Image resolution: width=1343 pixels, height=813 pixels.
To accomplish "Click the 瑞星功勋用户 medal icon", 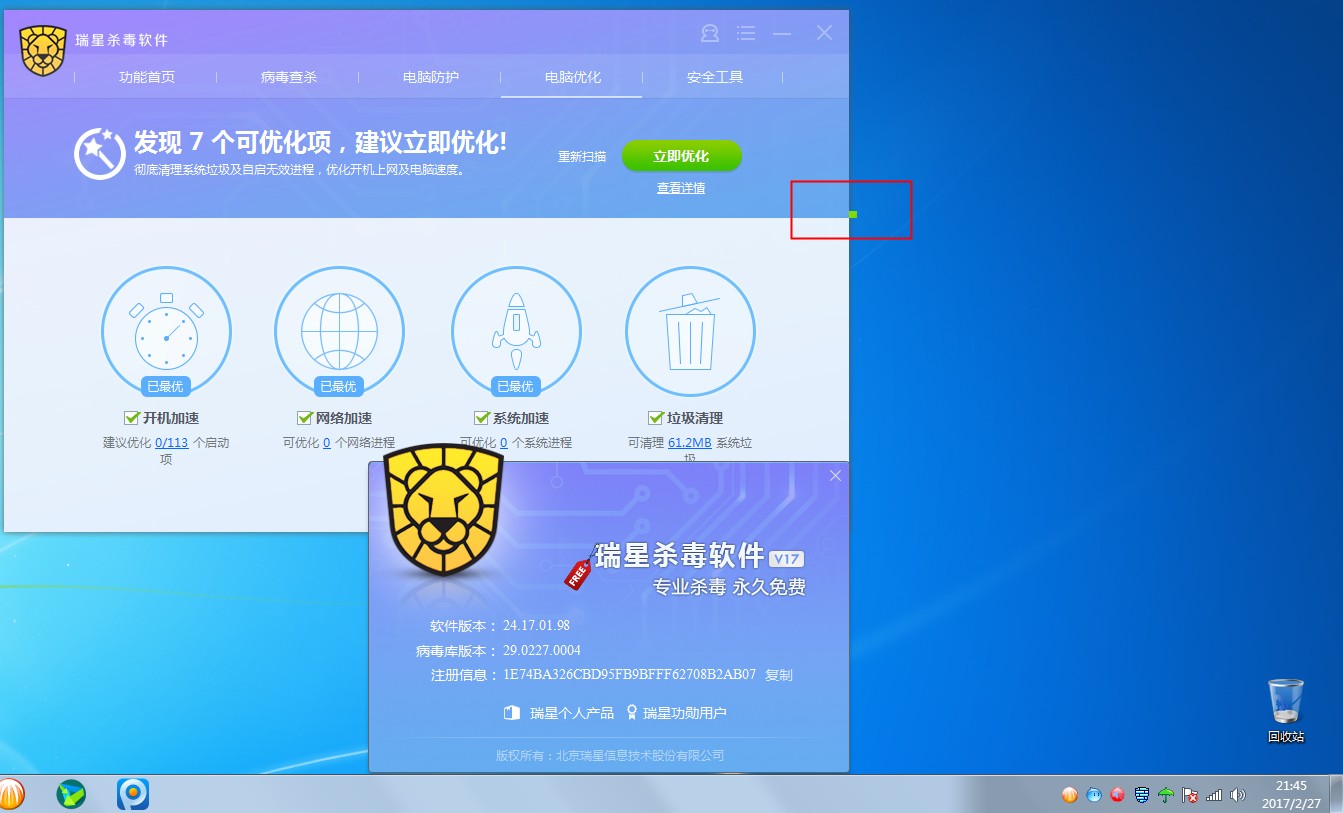I will pos(632,713).
